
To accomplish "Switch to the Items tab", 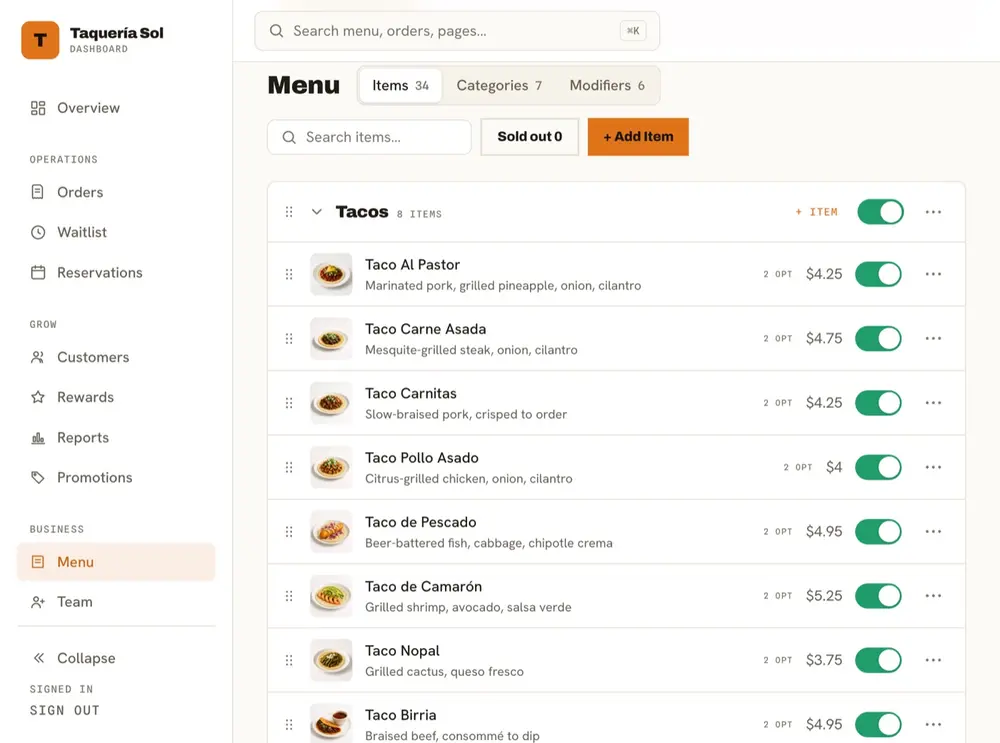I will (400, 85).
